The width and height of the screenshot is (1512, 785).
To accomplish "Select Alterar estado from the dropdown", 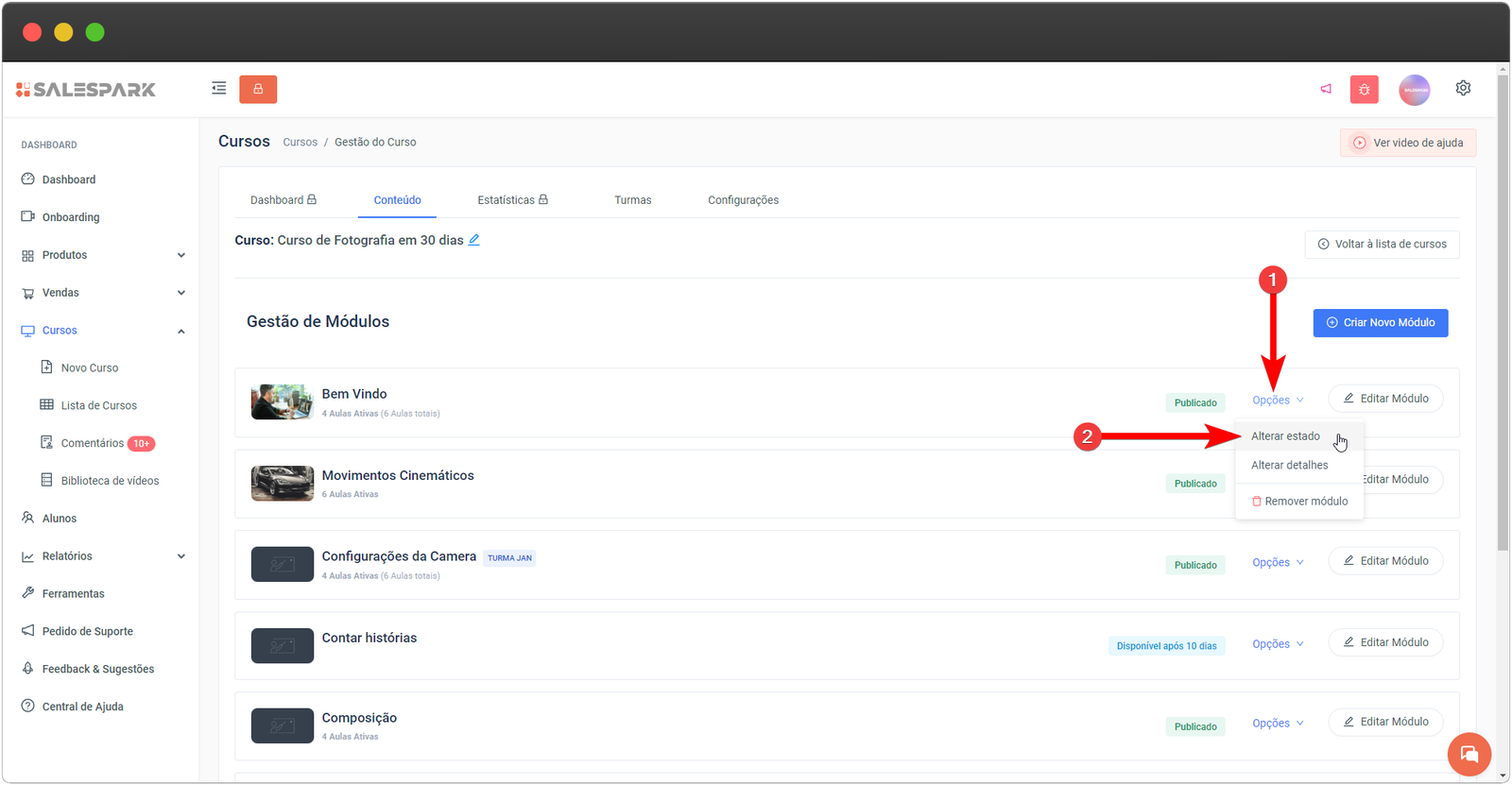I will [x=1285, y=436].
